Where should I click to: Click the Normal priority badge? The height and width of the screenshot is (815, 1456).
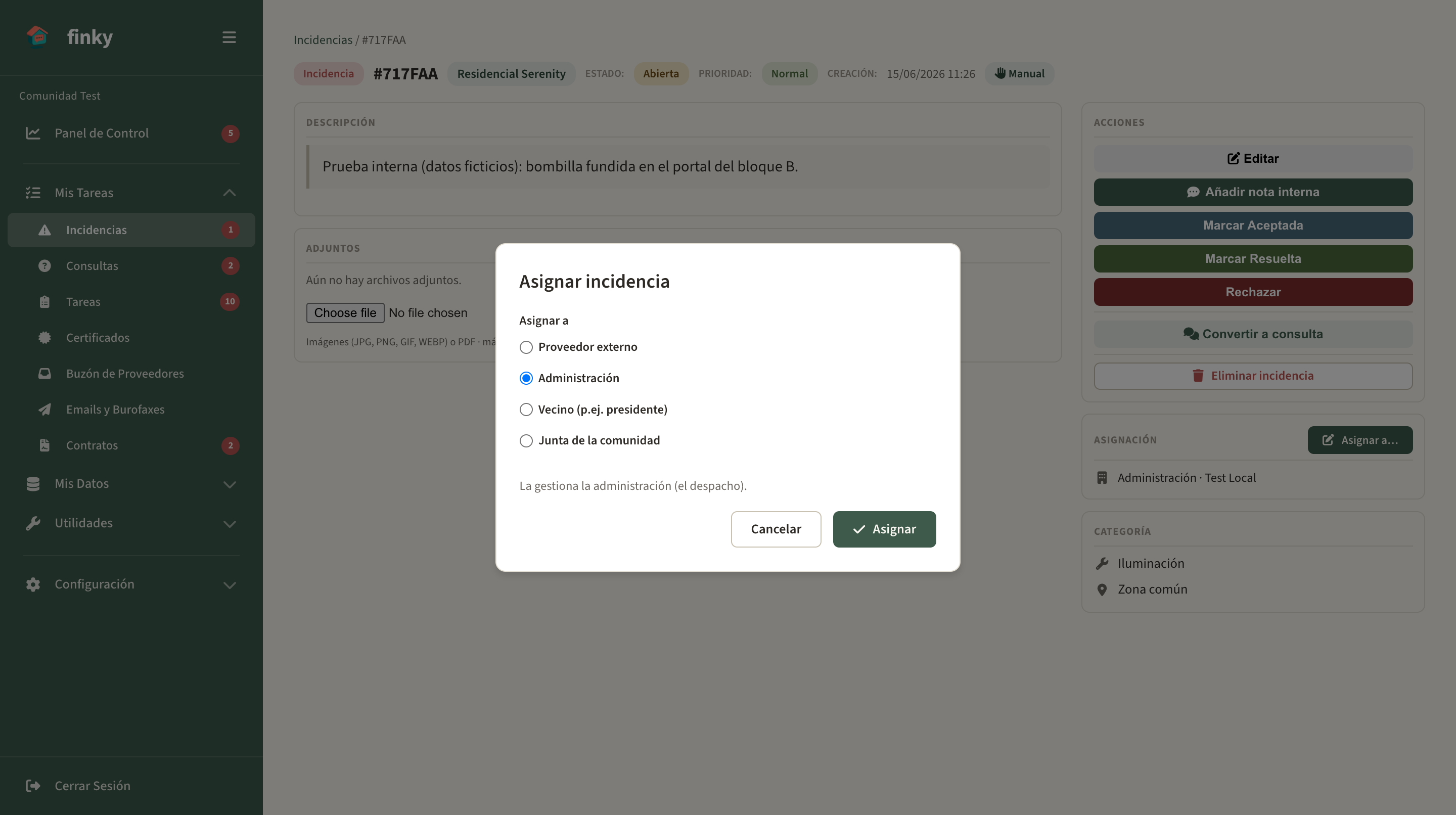789,73
